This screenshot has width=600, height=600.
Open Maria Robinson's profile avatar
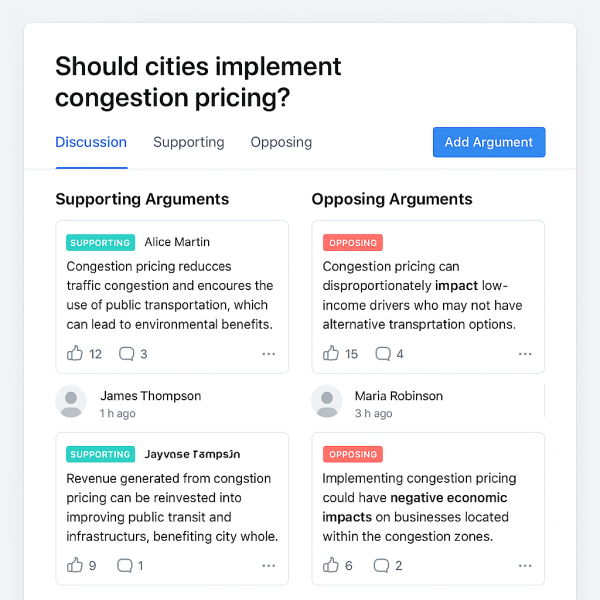click(327, 402)
